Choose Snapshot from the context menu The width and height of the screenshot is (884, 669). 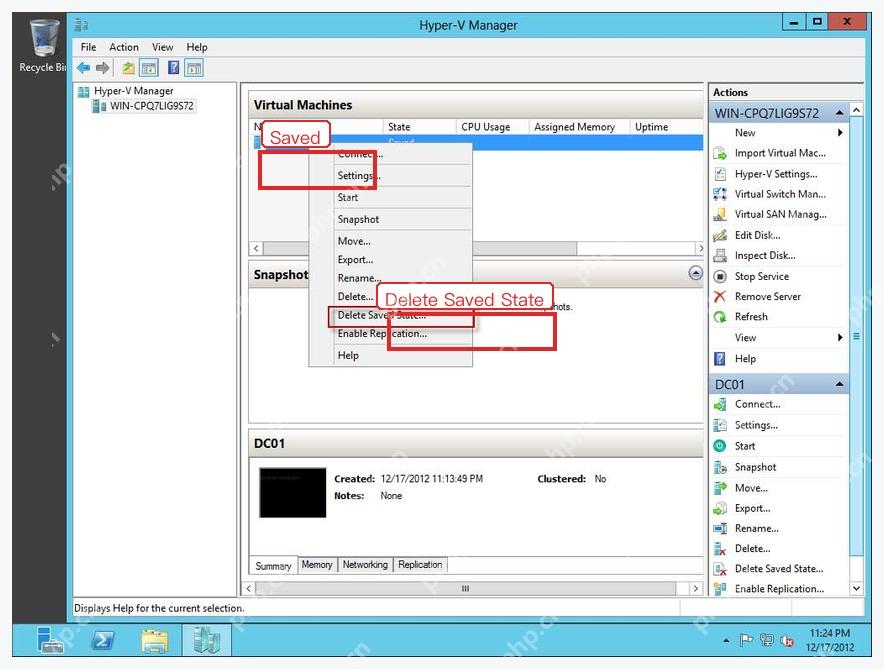[390, 219]
